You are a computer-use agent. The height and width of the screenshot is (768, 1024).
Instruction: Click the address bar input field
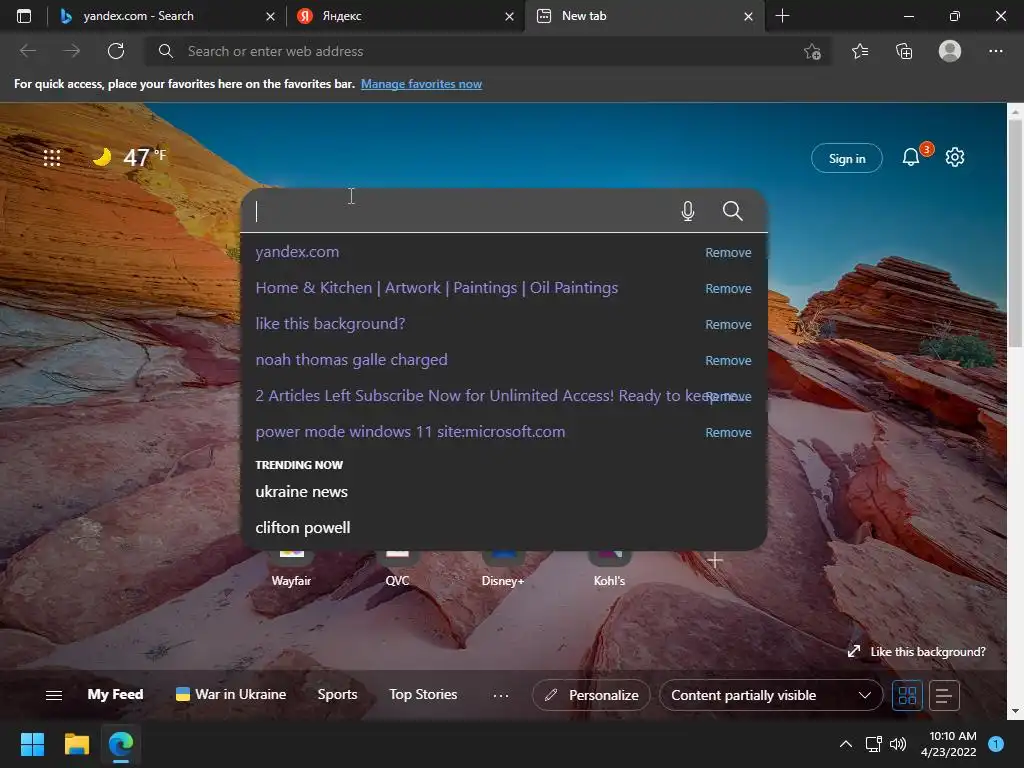(490, 51)
